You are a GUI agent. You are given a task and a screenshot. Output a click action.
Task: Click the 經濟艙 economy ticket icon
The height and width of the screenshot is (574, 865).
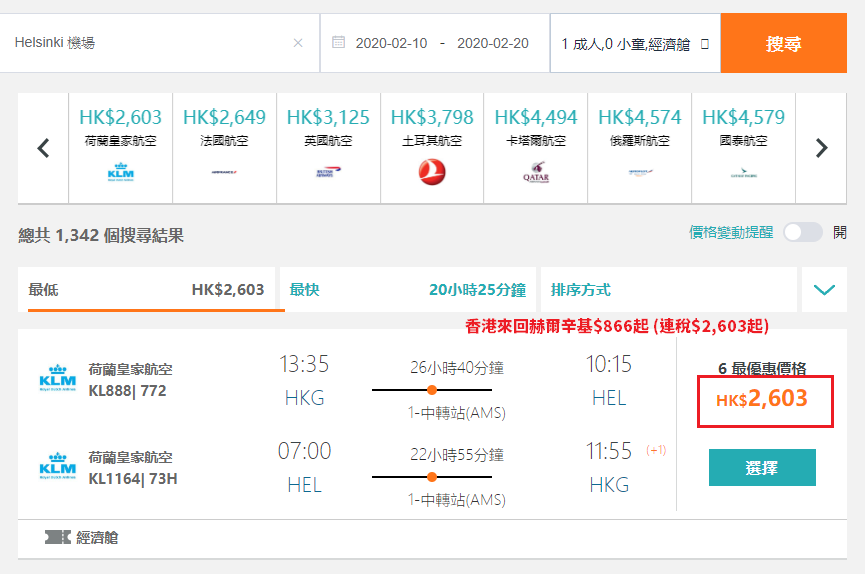coord(57,537)
